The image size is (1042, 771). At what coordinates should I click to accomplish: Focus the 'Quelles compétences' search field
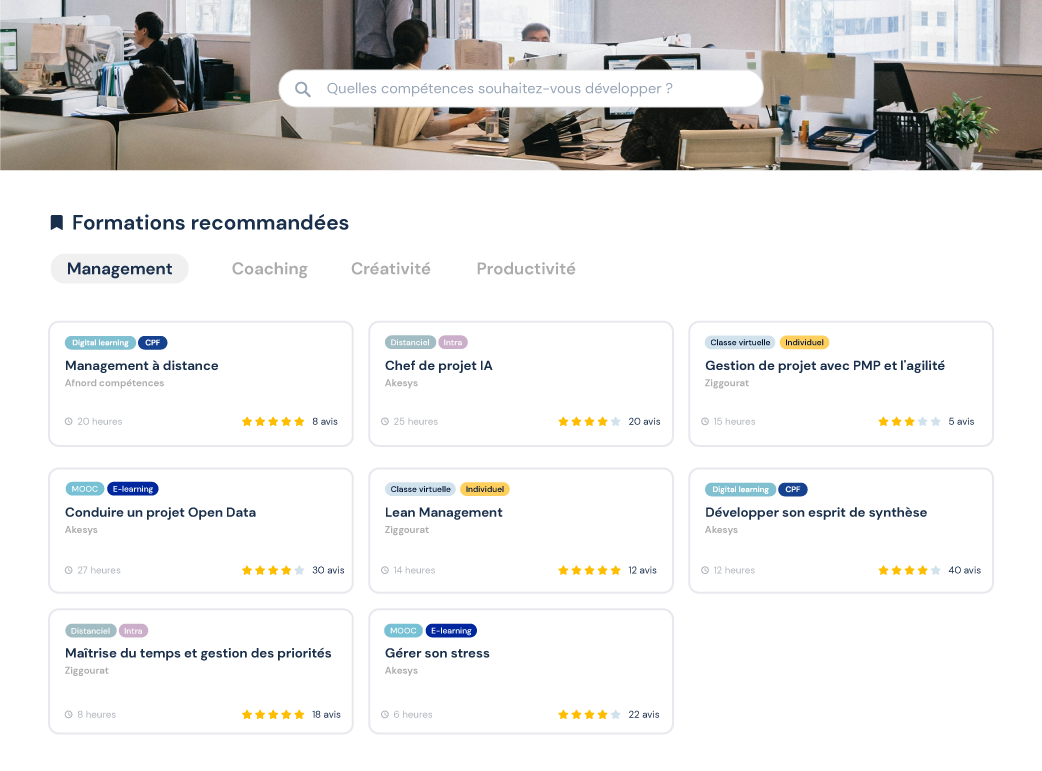(x=521, y=88)
